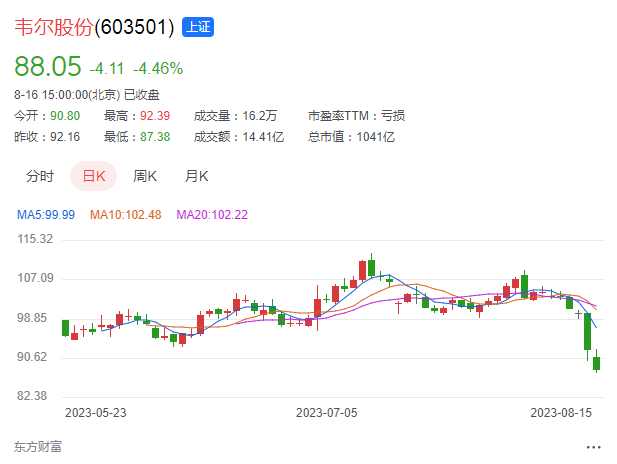The width and height of the screenshot is (617, 464).
Task: Click the MA5:99.99 legend label
Action: [x=46, y=214]
